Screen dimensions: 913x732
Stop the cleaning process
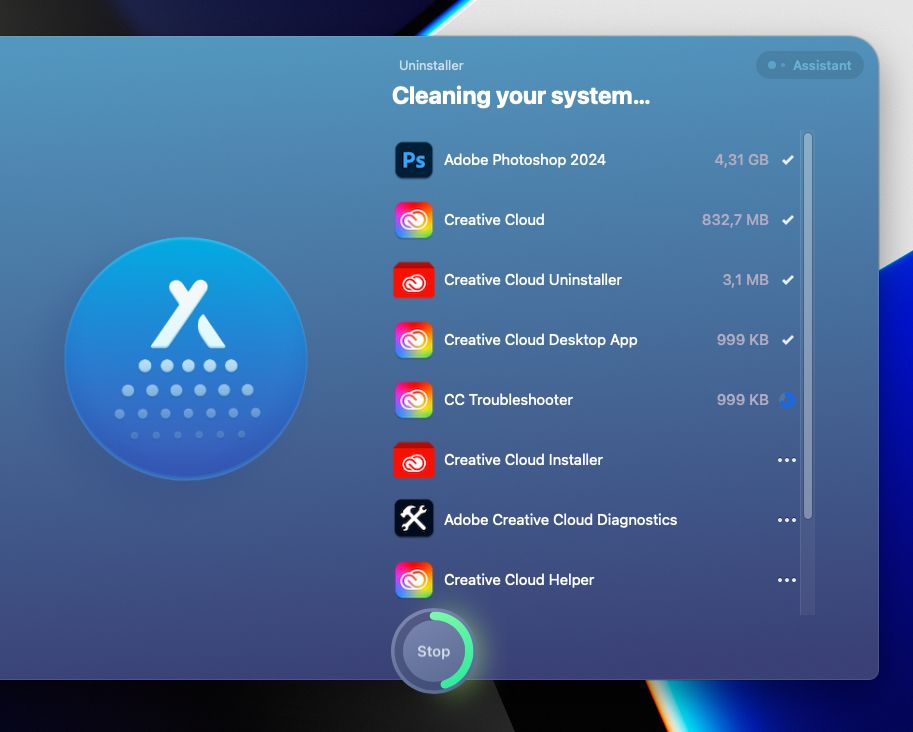tap(433, 651)
